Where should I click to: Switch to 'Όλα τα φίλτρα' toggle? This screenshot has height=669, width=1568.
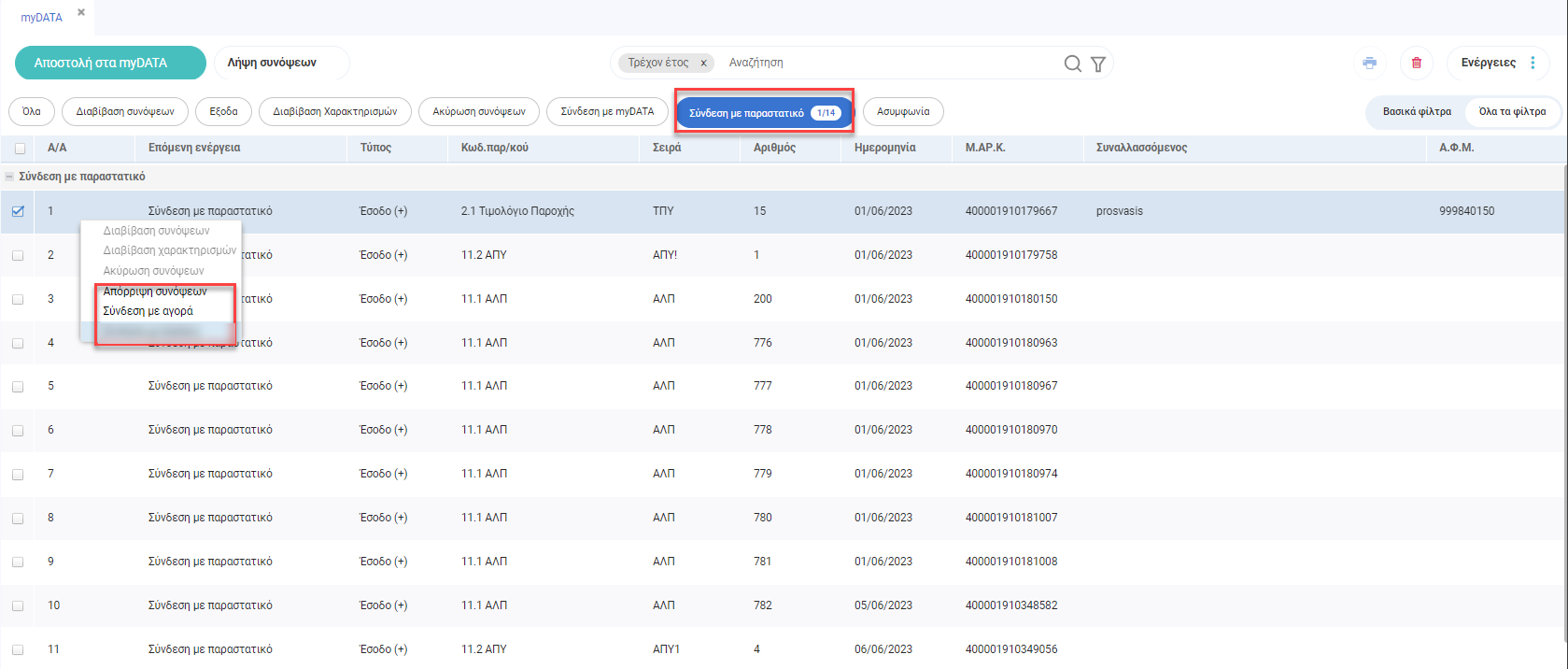(1512, 112)
